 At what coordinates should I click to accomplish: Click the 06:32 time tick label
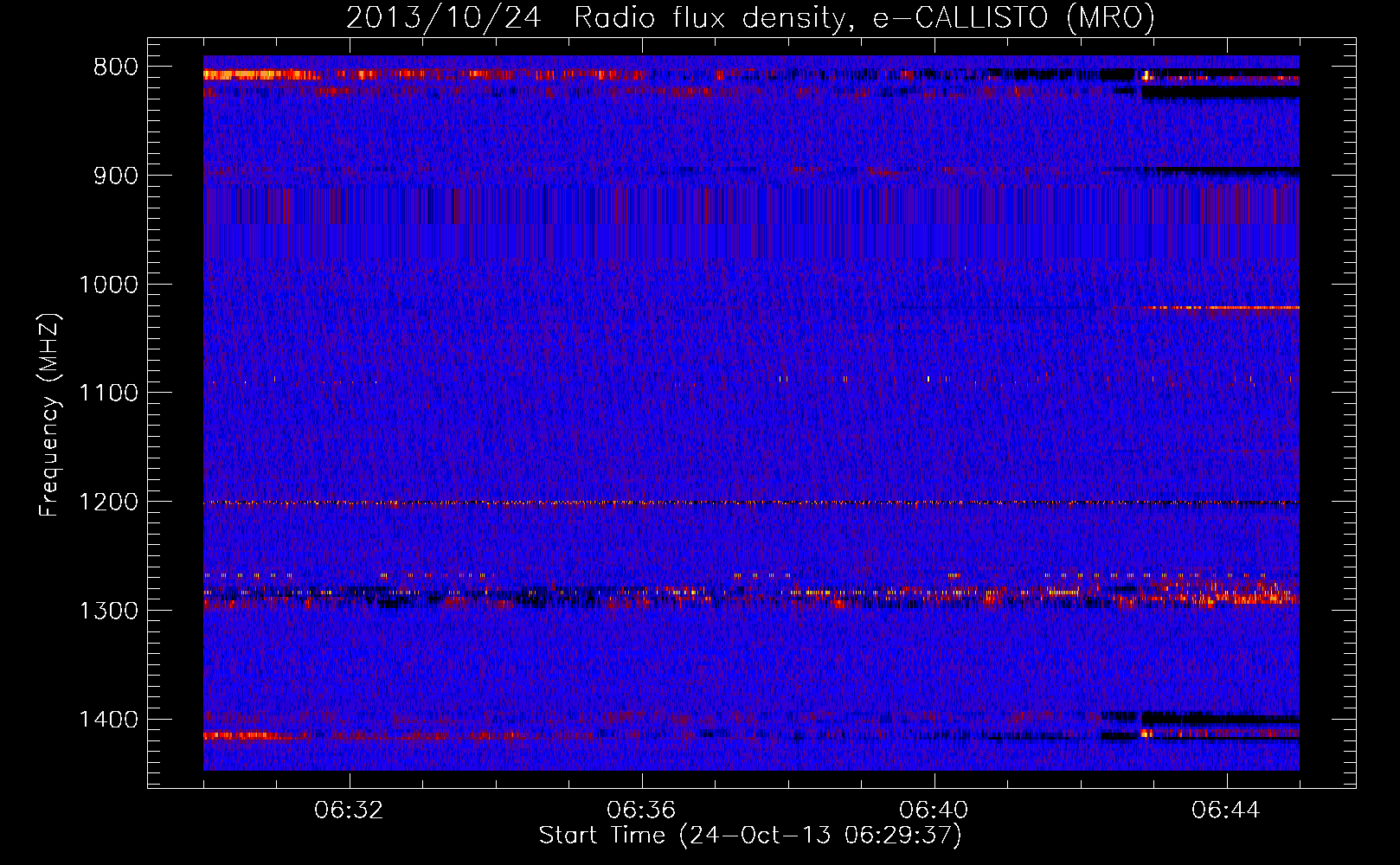click(349, 811)
